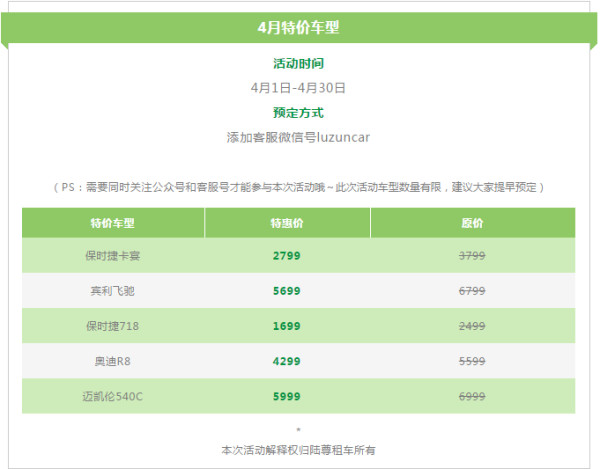Click the banner title 4月特价车型
The image size is (600, 469).
pyautogui.click(x=298, y=28)
